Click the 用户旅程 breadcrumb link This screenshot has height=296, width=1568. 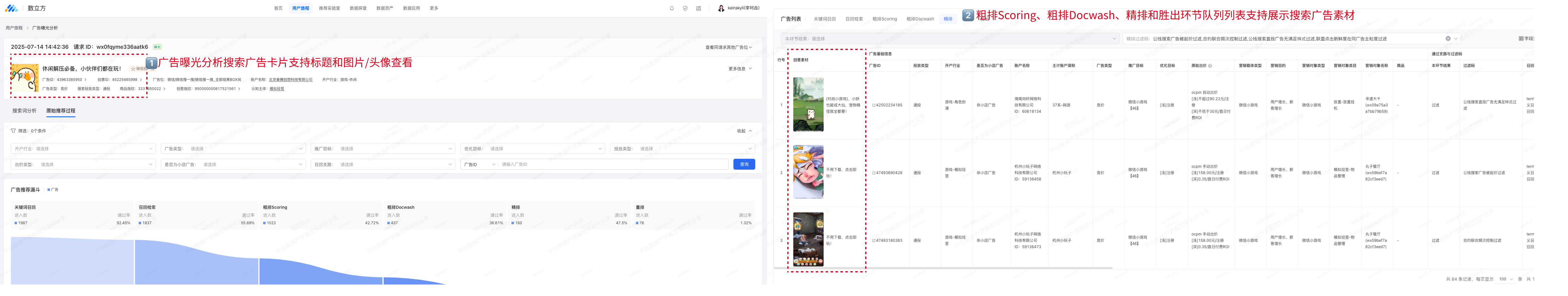click(14, 28)
